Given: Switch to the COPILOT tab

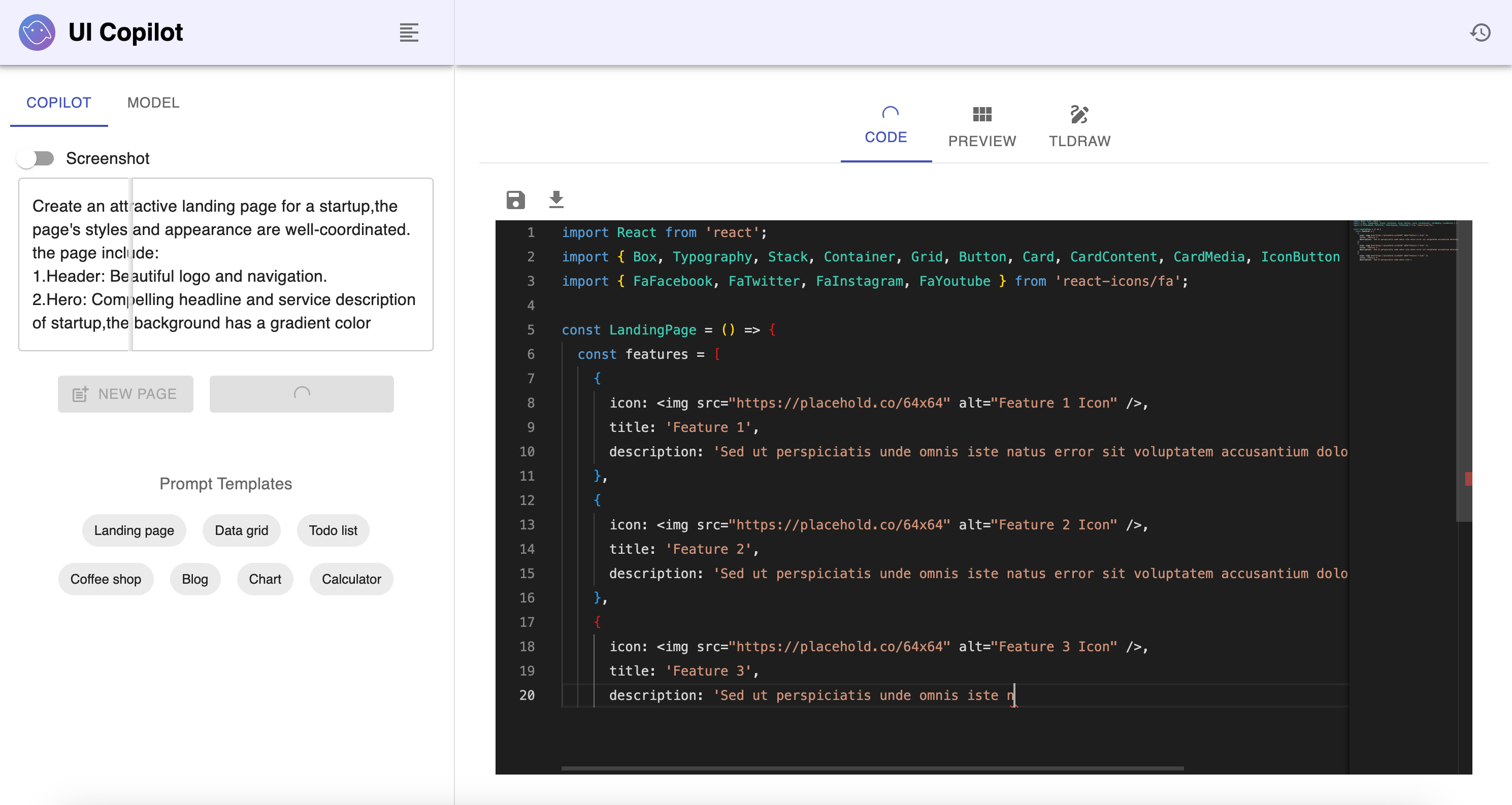Looking at the screenshot, I should [x=58, y=102].
